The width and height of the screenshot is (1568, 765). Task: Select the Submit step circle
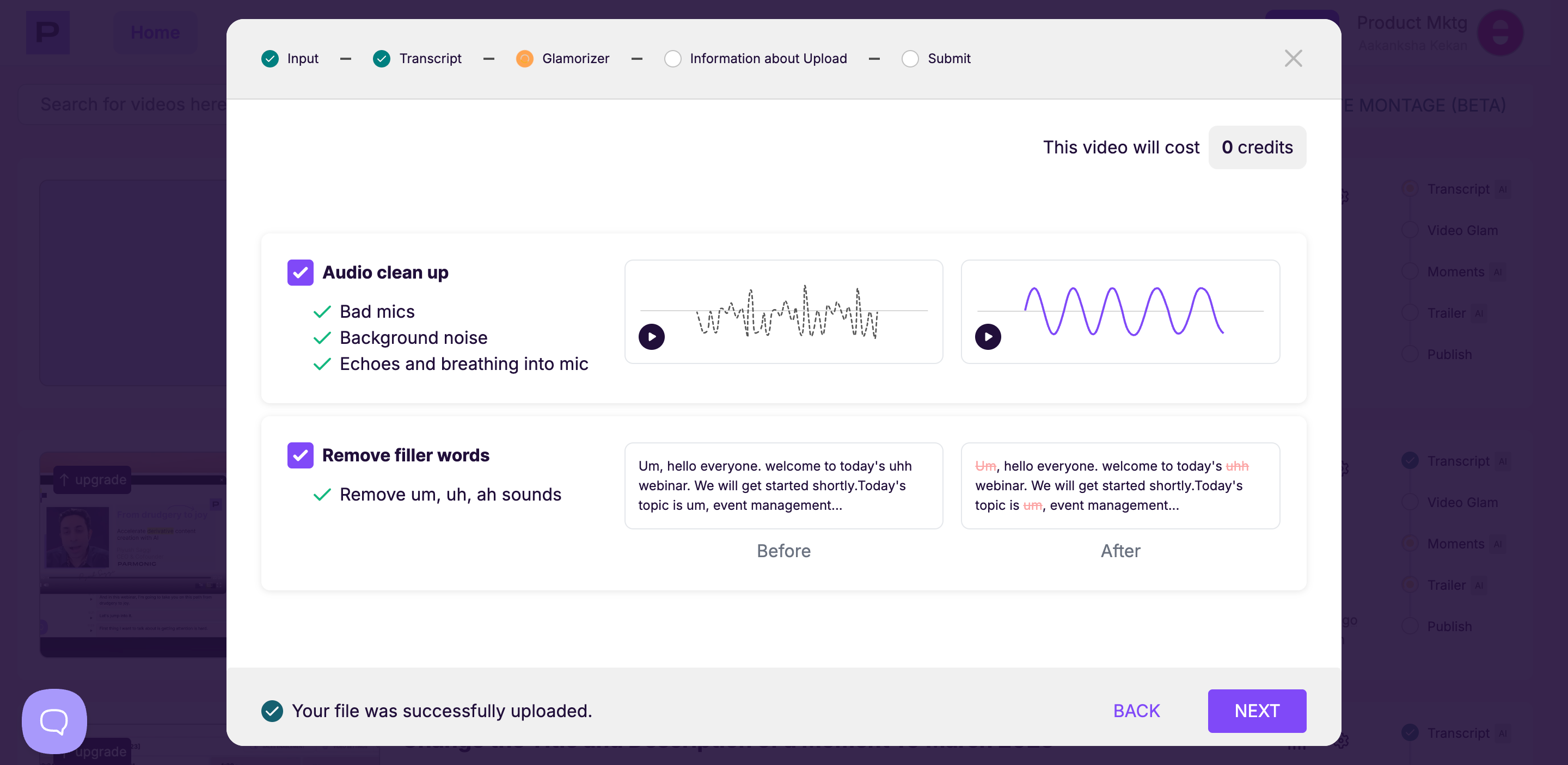pos(909,58)
